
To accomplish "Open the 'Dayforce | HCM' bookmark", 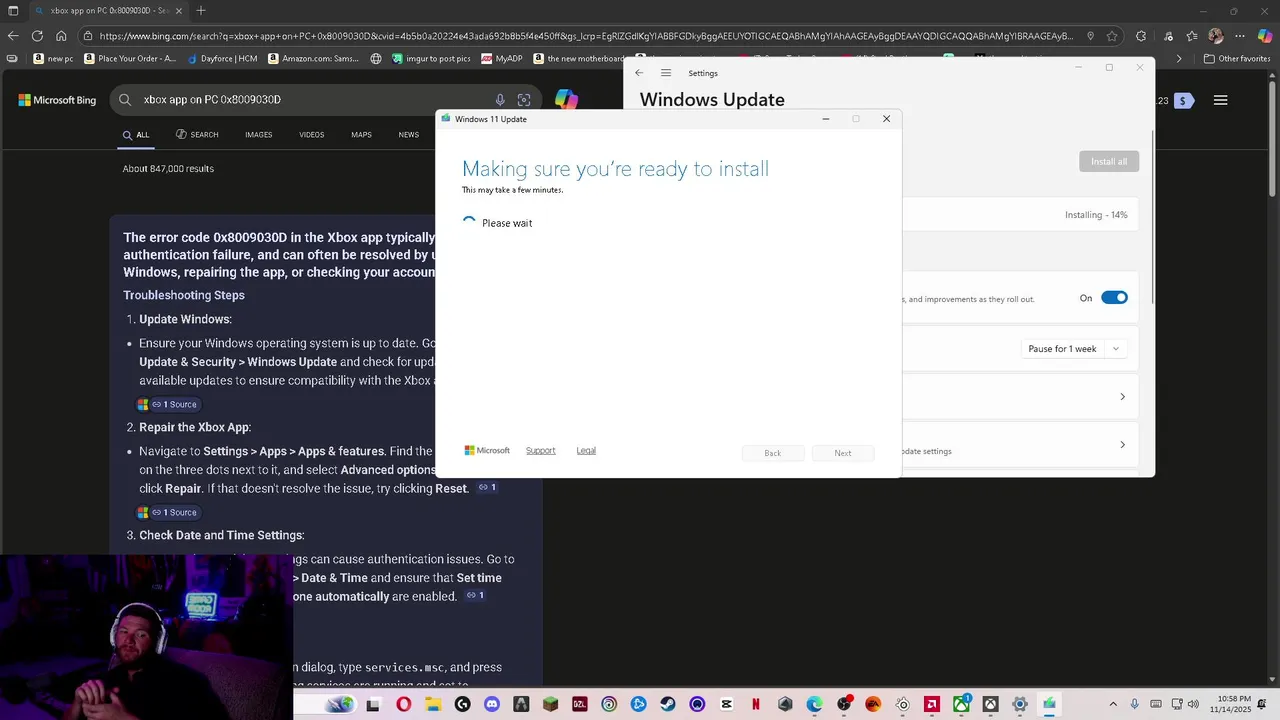I will coord(222,59).
